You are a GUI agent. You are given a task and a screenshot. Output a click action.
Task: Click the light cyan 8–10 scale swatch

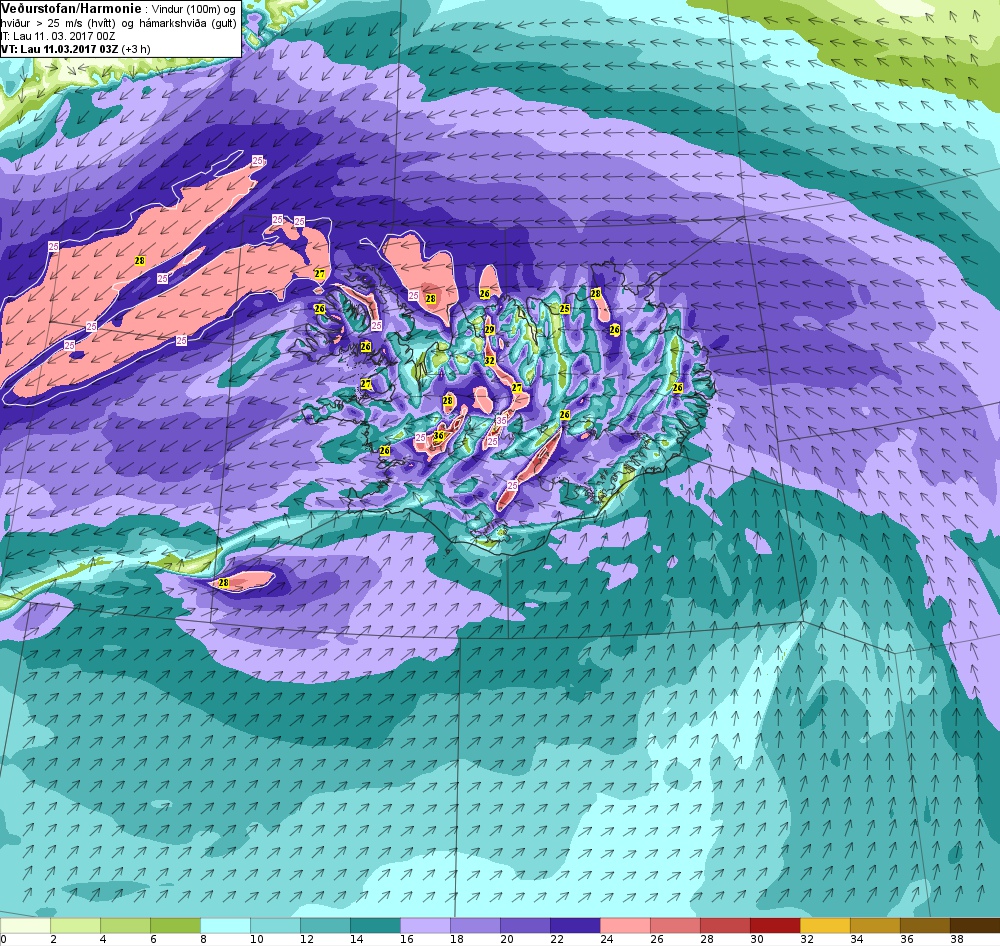[225, 925]
